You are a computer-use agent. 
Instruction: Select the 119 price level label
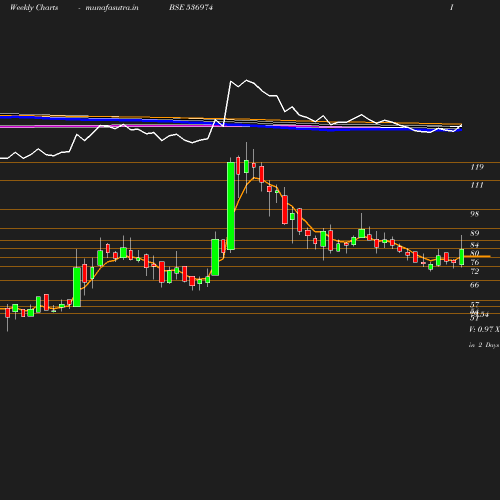tap(477, 167)
